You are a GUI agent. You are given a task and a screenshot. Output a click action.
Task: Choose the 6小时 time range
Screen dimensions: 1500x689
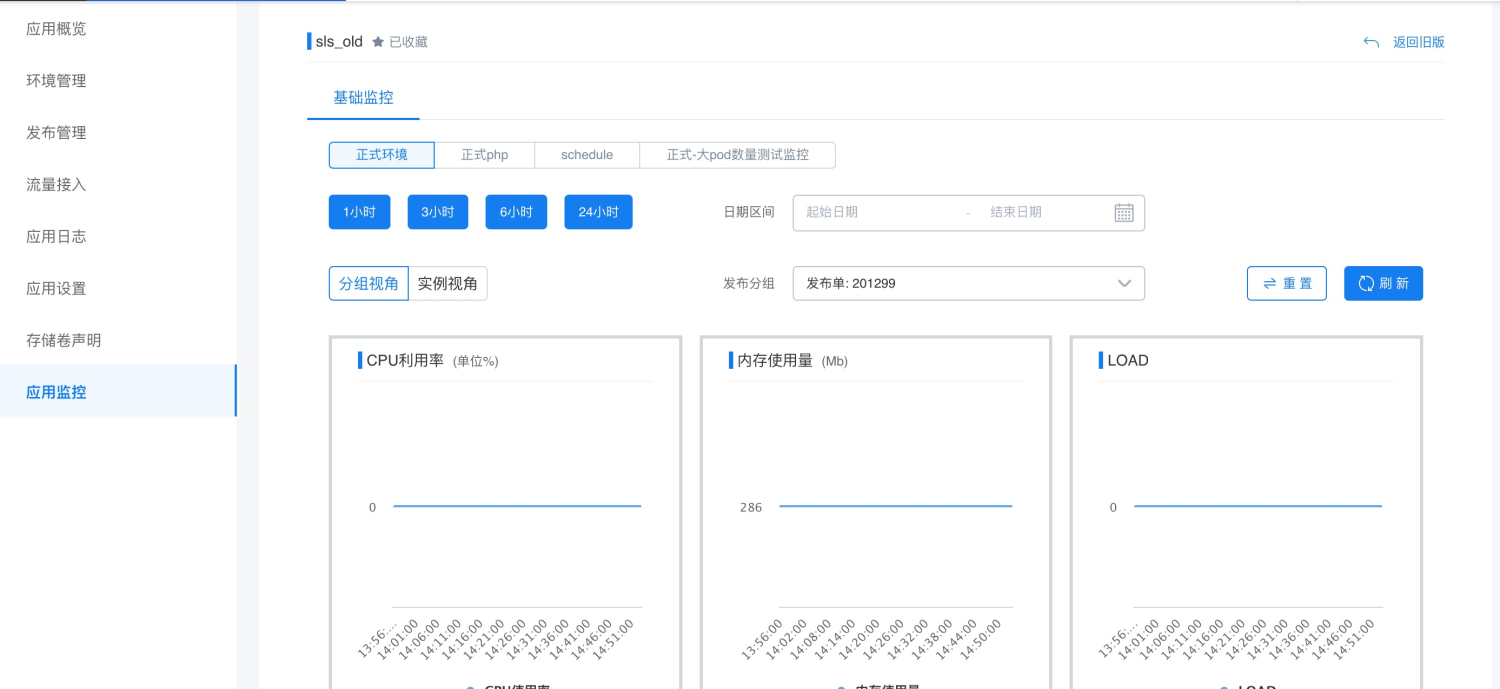tap(516, 212)
